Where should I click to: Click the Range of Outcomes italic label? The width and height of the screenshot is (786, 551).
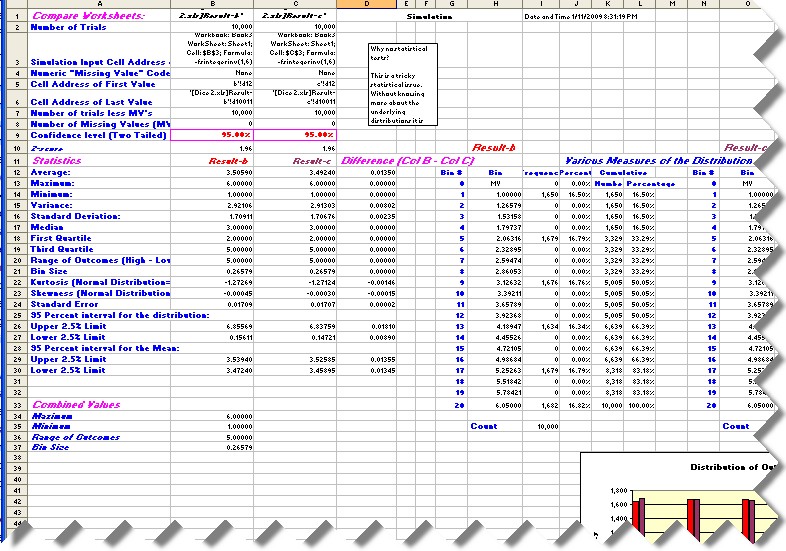tap(76, 437)
